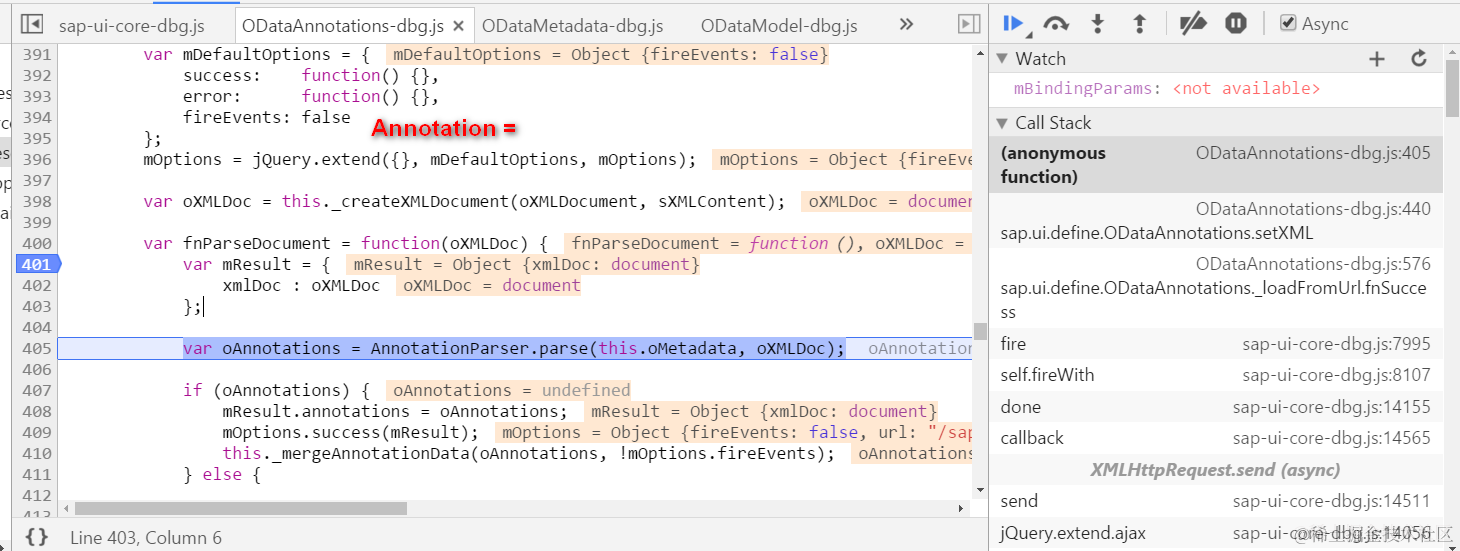The image size is (1460, 551).
Task: Click line number 398 in gutter
Action: click(x=36, y=201)
